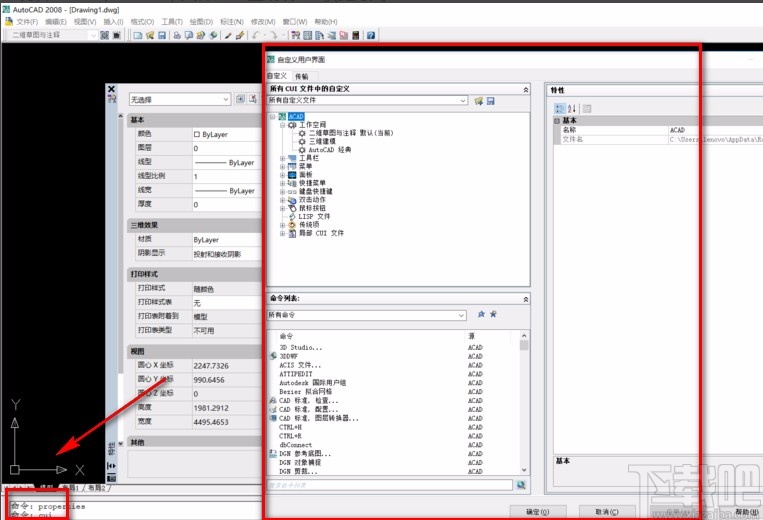
Task: Collapse the 所有 CUI 文件中的自定义 pane
Action: (x=526, y=90)
